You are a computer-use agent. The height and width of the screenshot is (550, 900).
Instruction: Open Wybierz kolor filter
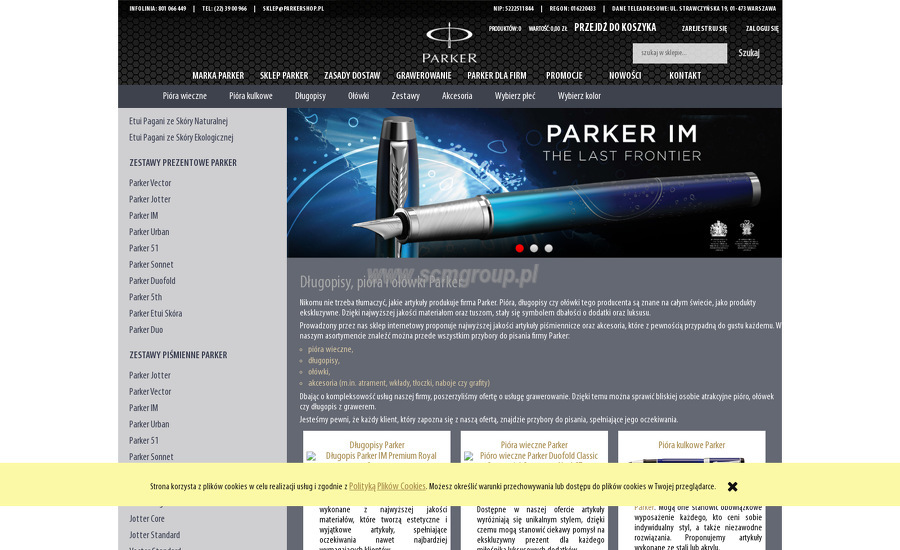[x=579, y=96]
